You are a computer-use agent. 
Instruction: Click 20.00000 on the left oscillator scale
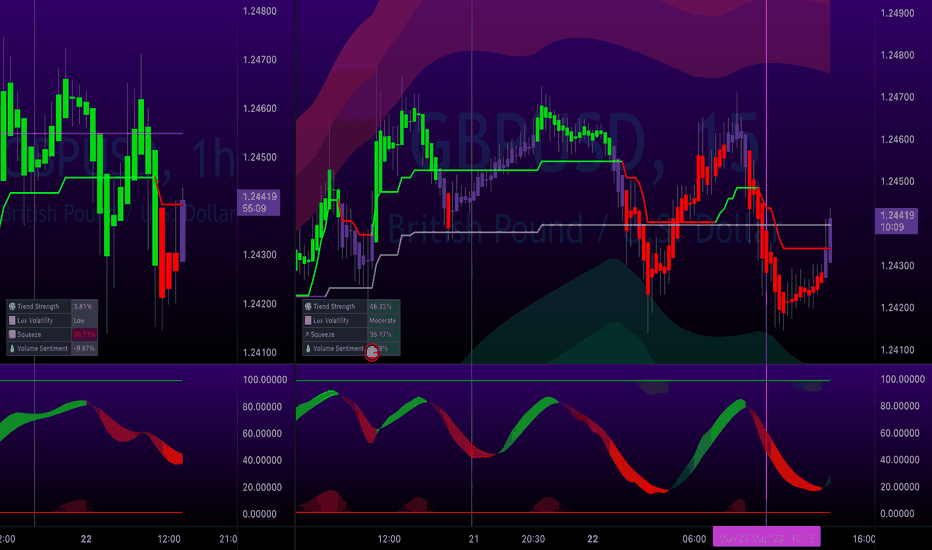[x=262, y=487]
